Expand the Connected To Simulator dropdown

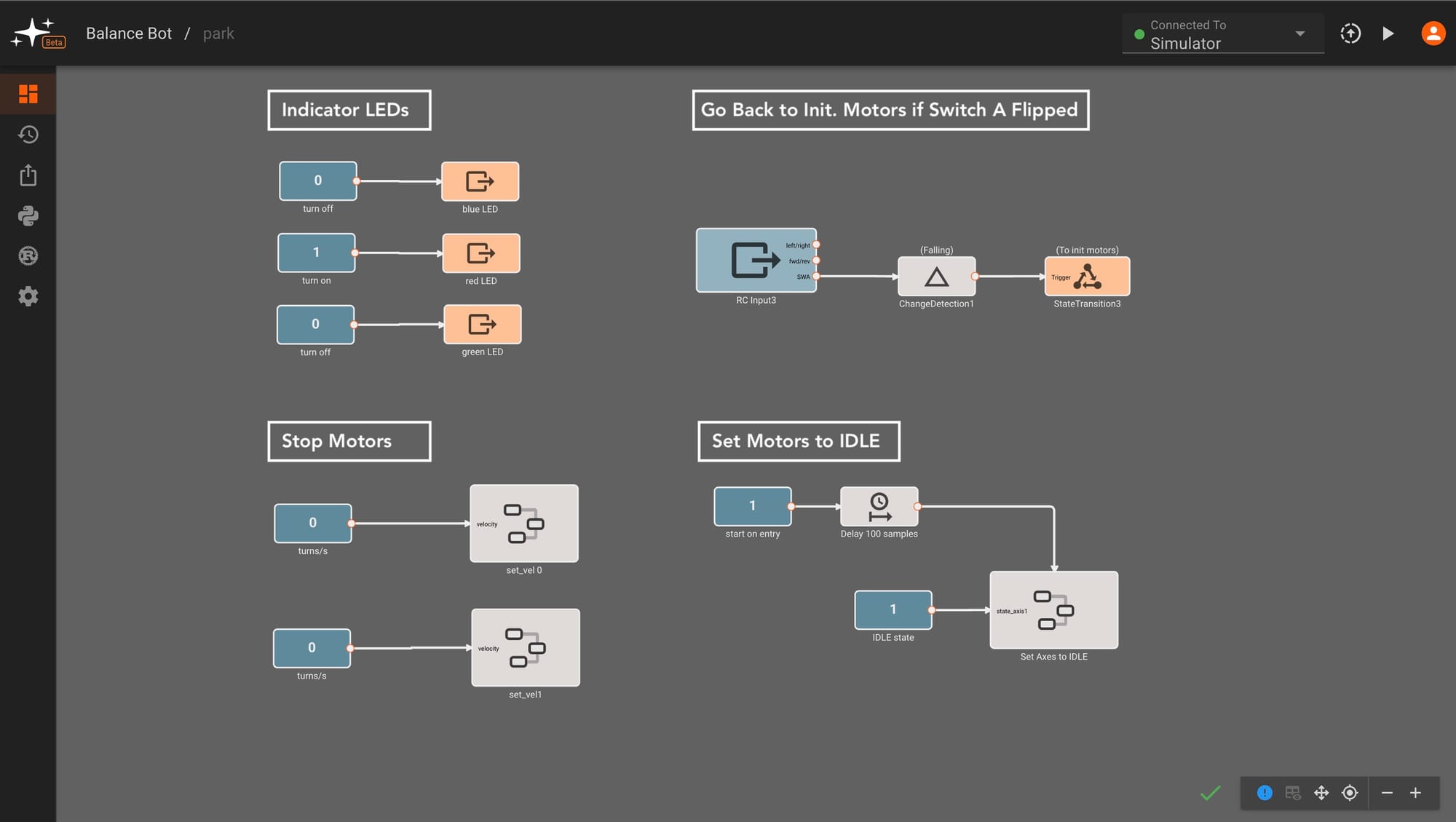pyautogui.click(x=1299, y=33)
